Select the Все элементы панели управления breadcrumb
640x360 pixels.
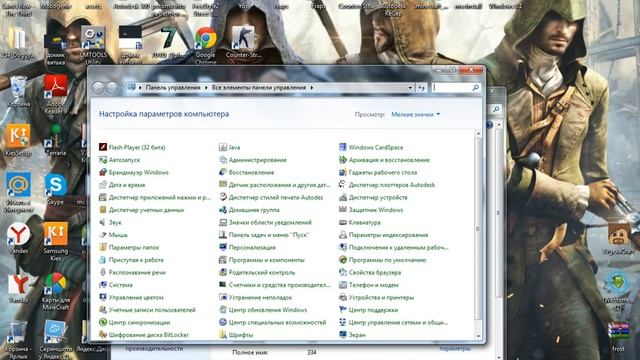pos(259,88)
